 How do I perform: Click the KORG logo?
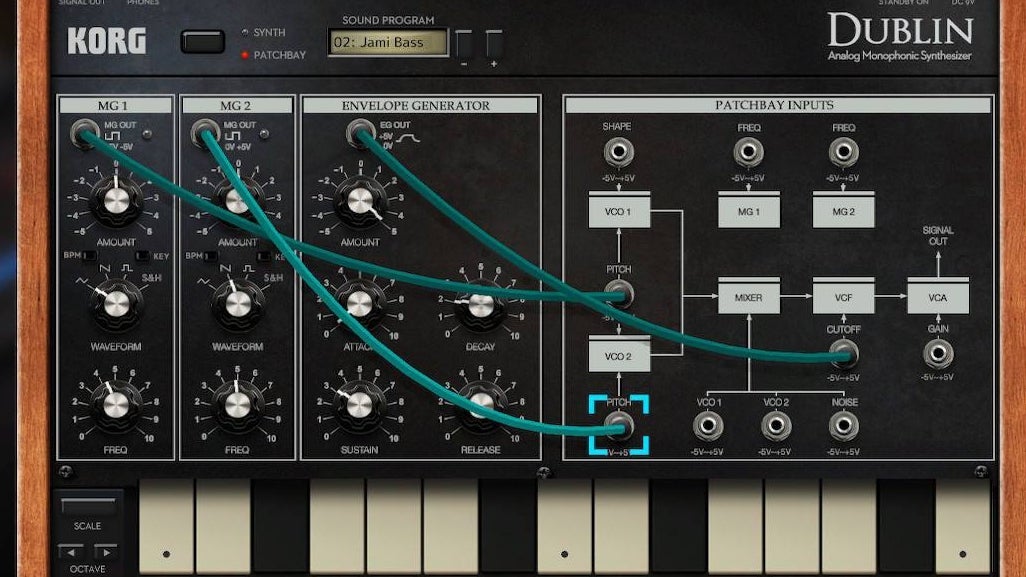[107, 41]
